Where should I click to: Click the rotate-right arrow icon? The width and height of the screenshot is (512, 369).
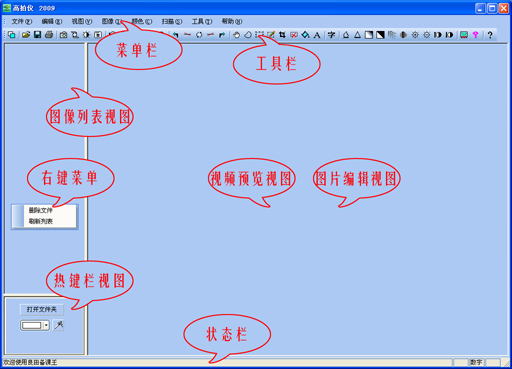(x=222, y=35)
